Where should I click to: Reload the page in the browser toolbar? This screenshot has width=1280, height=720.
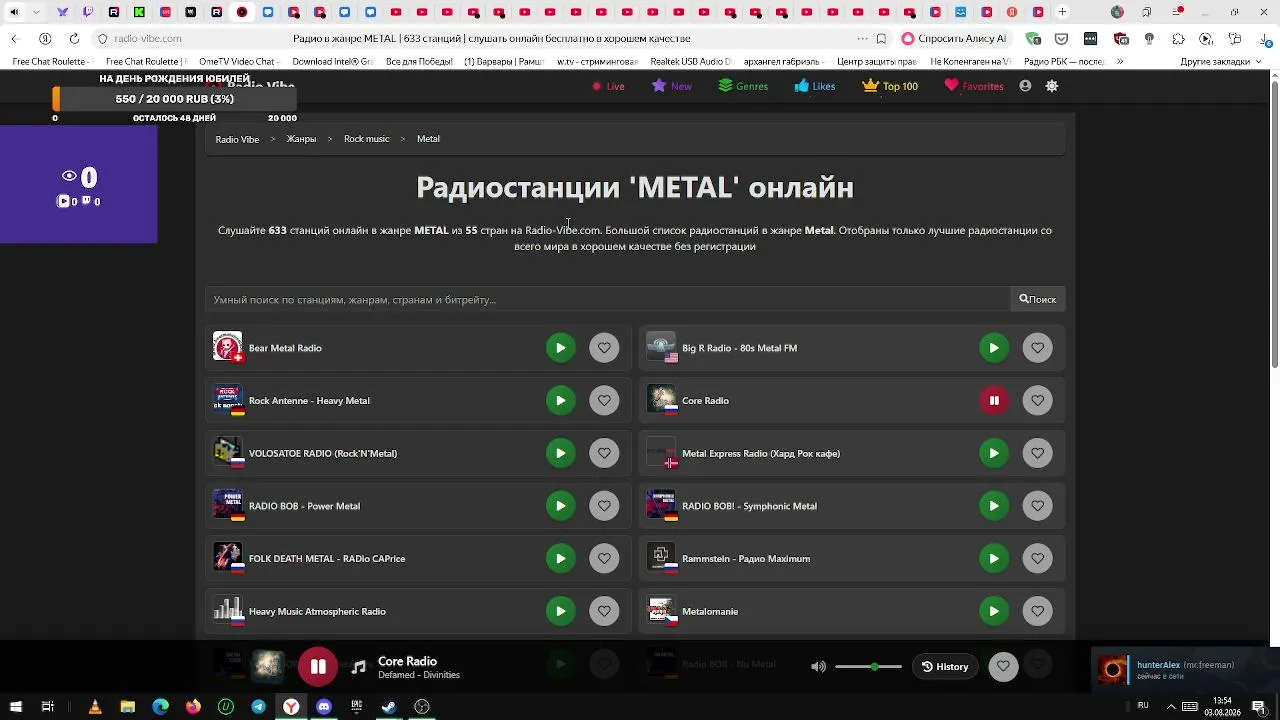point(74,38)
